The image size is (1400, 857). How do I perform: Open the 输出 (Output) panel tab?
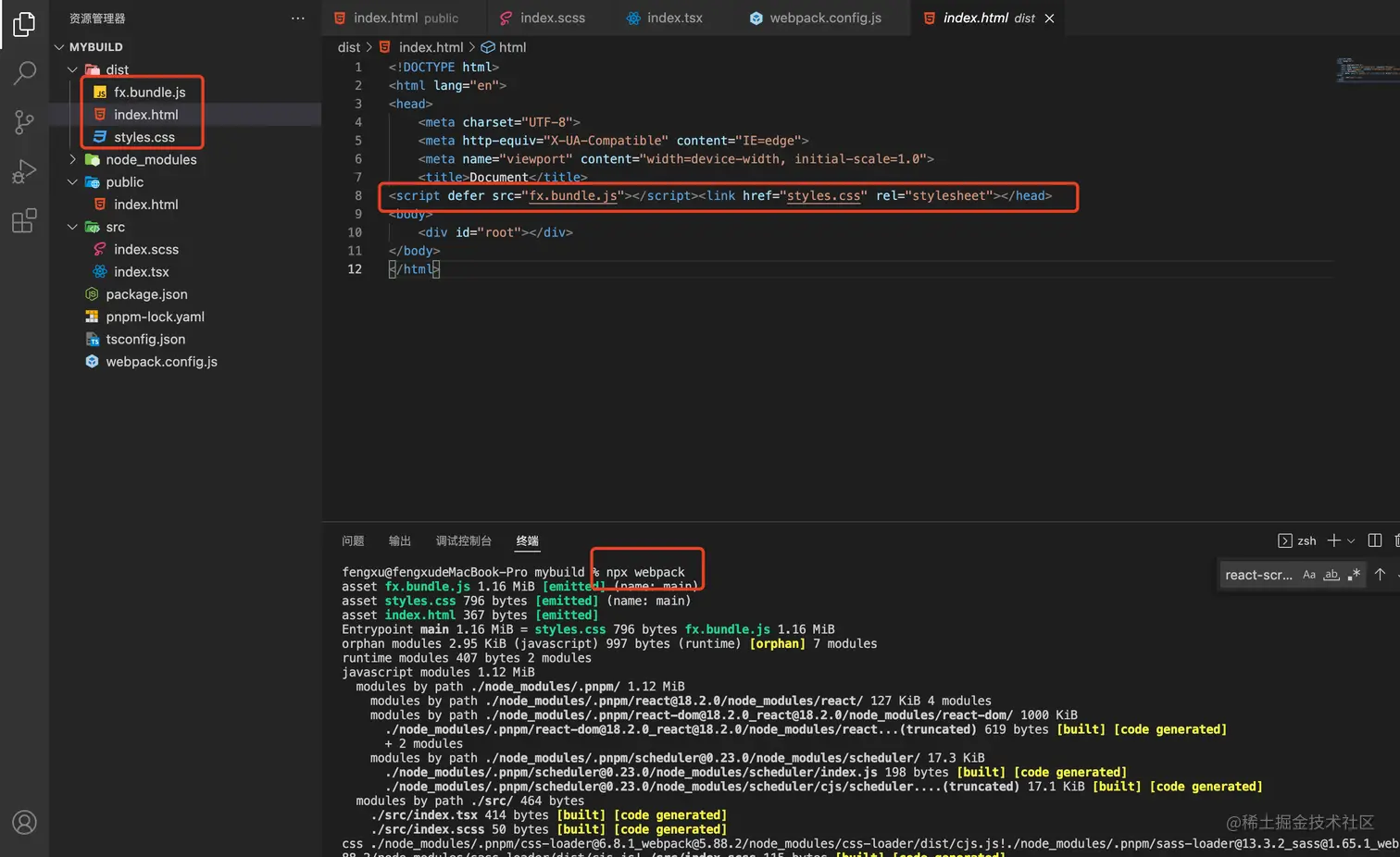[x=400, y=541]
